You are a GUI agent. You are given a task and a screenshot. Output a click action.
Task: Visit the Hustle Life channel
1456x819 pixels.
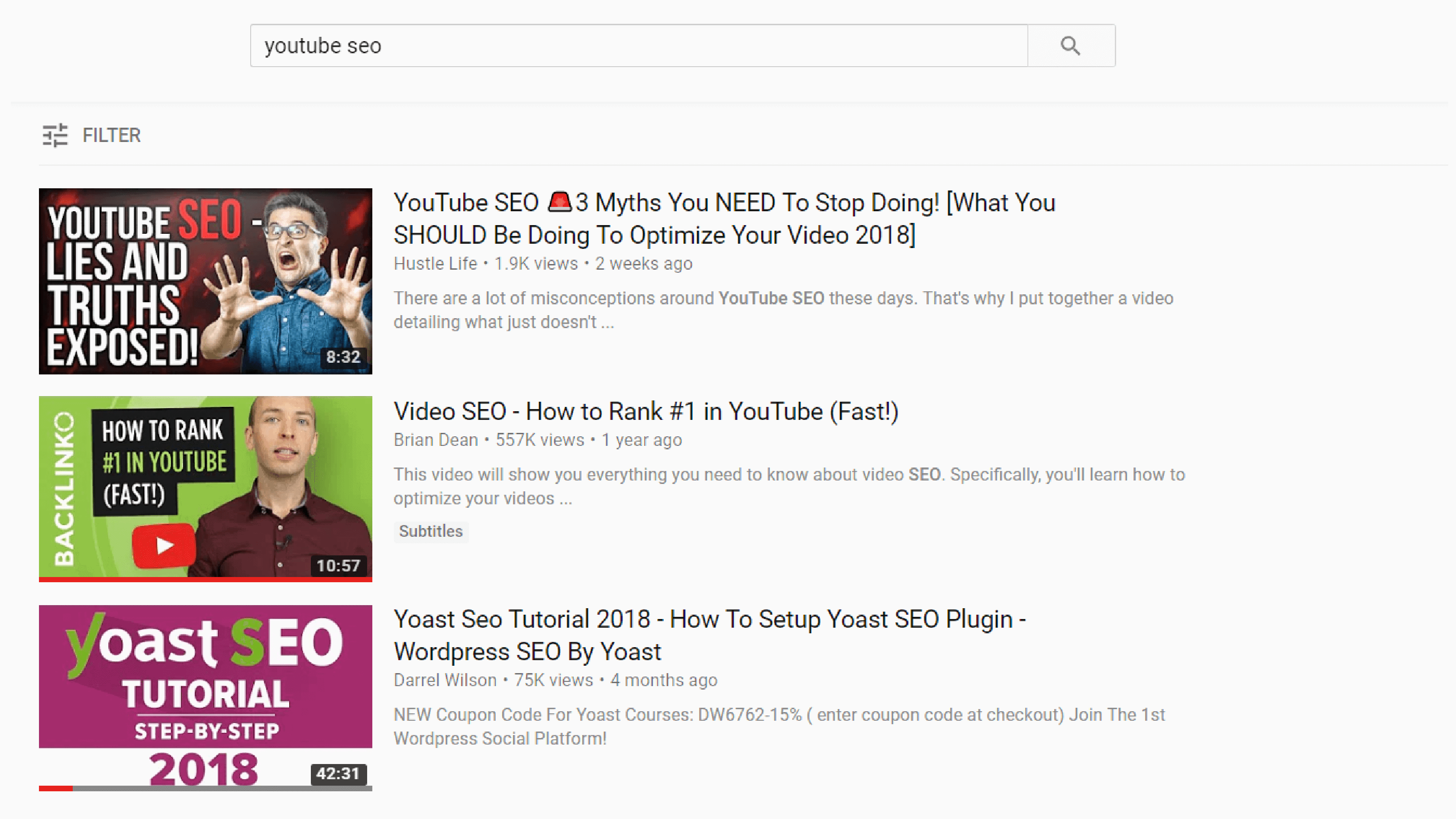click(435, 263)
